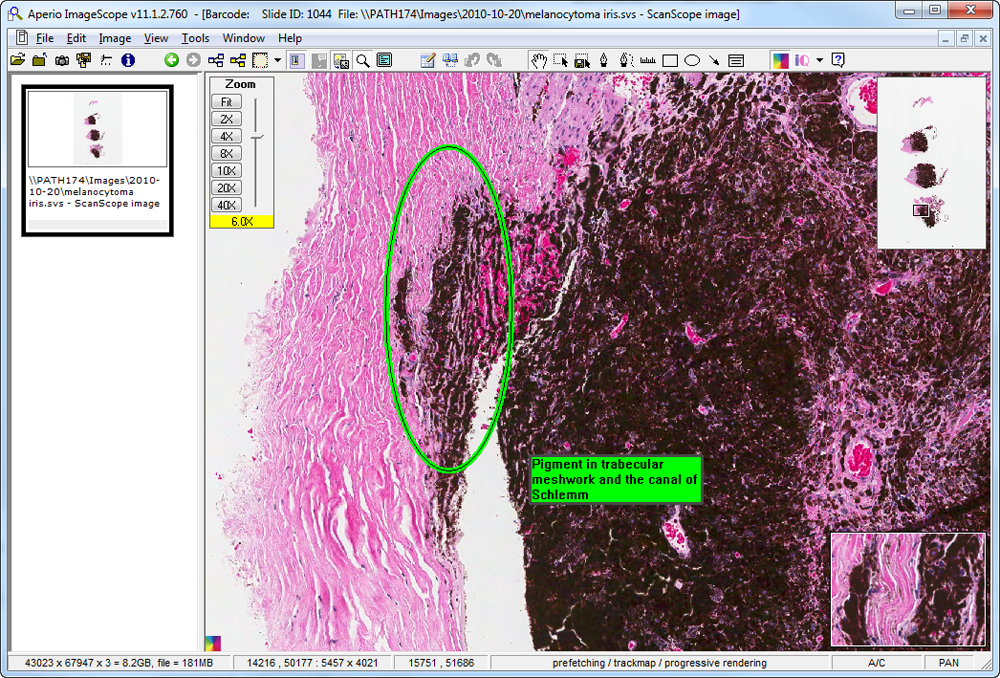Open the Tools menu
The width and height of the screenshot is (1000, 678).
(195, 38)
